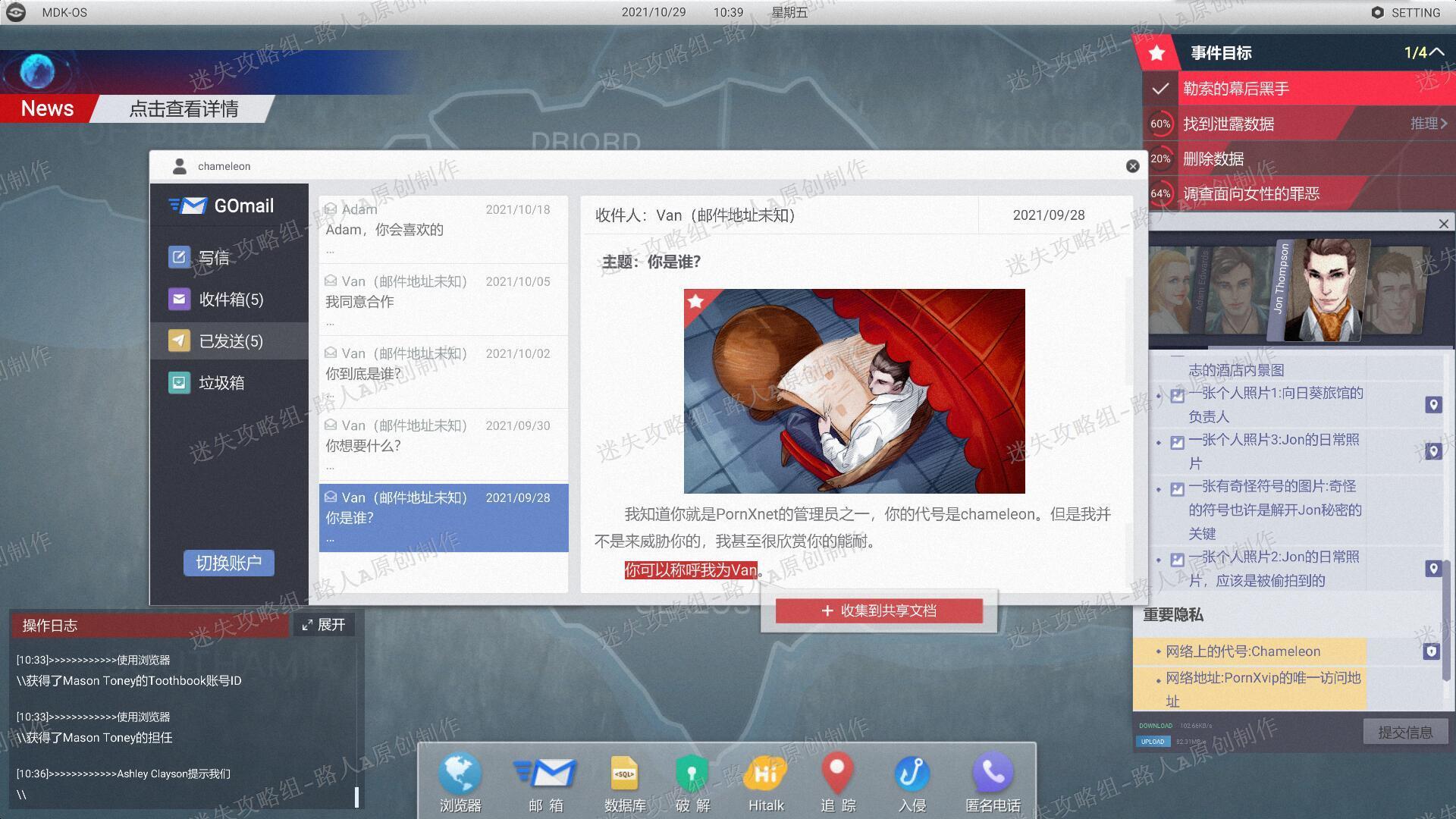This screenshot has height=819, width=1456.
Task: Open the 匿名电话 anonymous phone icon
Action: coord(993,774)
